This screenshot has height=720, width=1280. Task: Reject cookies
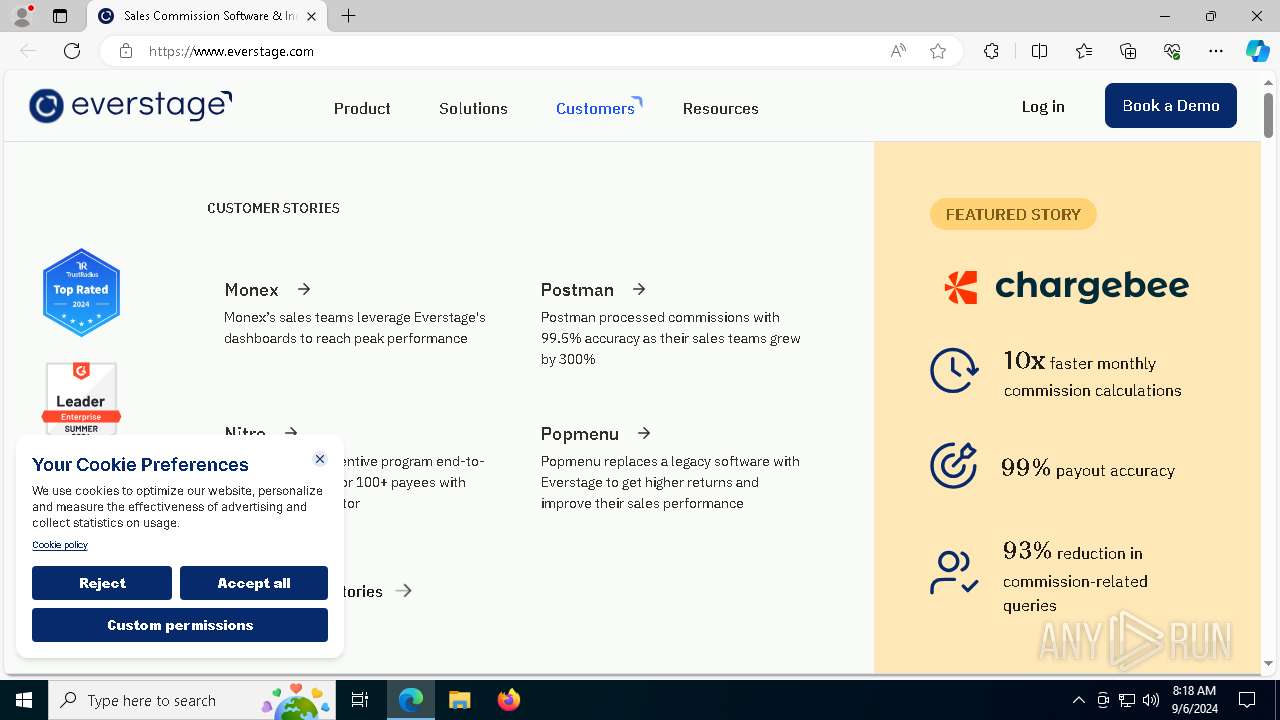coord(102,583)
